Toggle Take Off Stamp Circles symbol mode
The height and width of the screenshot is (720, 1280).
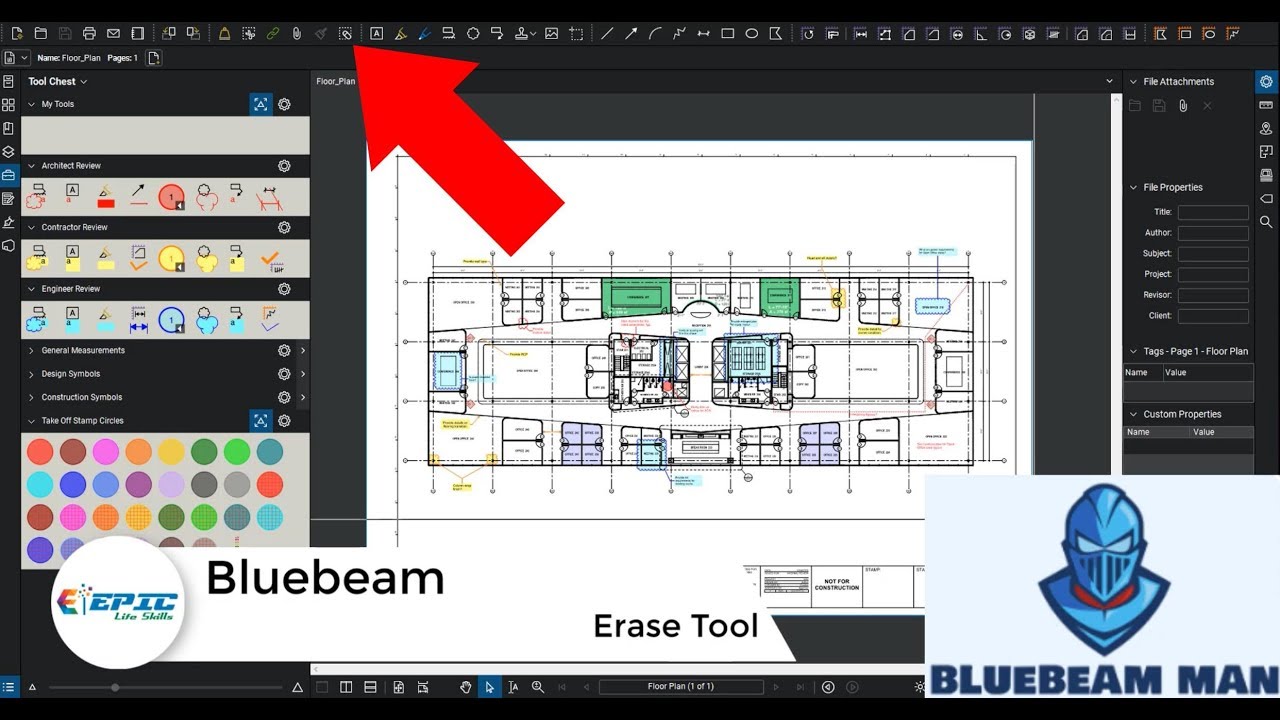260,421
